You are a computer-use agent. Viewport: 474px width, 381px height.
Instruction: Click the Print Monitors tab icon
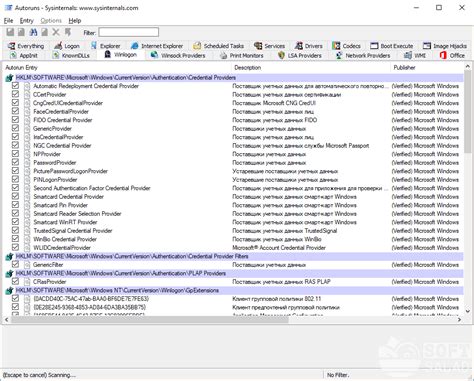point(223,55)
